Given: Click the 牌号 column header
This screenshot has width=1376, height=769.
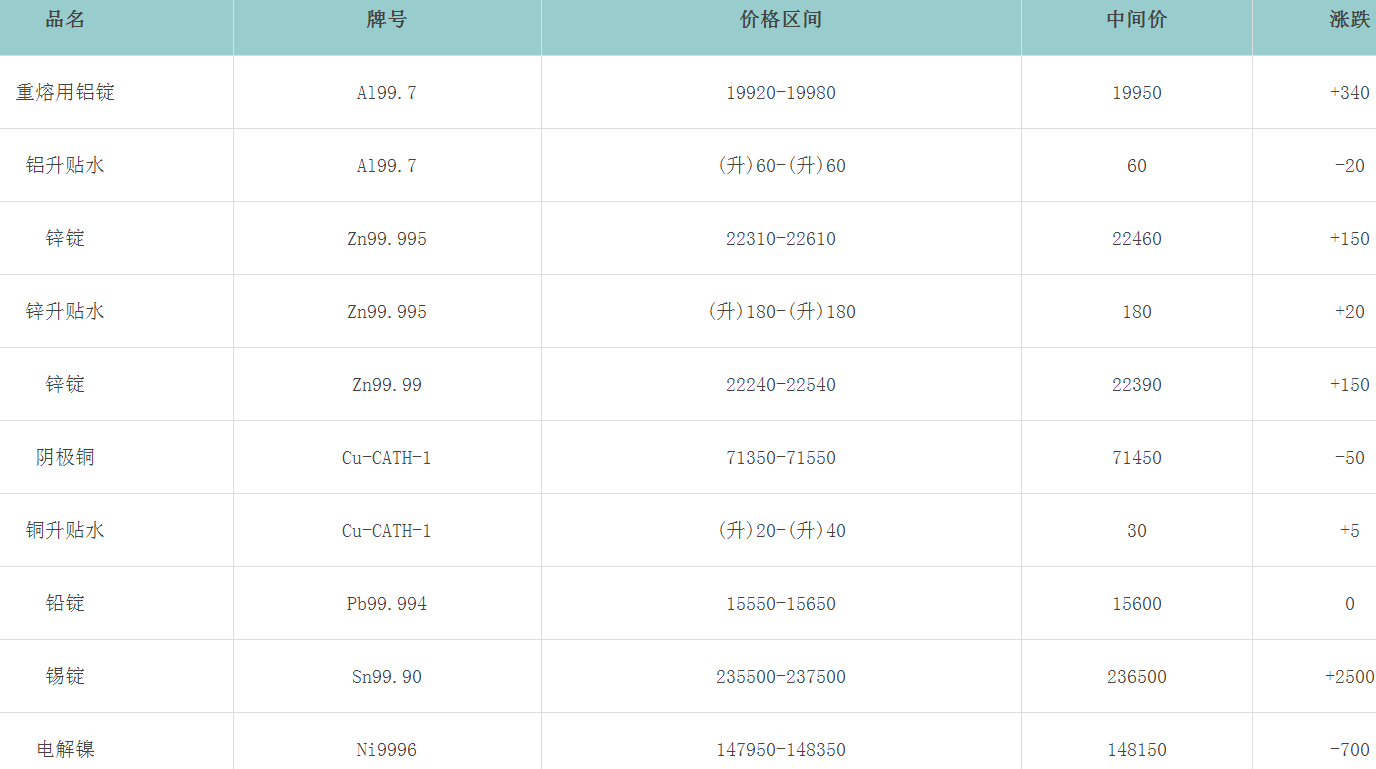Looking at the screenshot, I should tap(387, 20).
